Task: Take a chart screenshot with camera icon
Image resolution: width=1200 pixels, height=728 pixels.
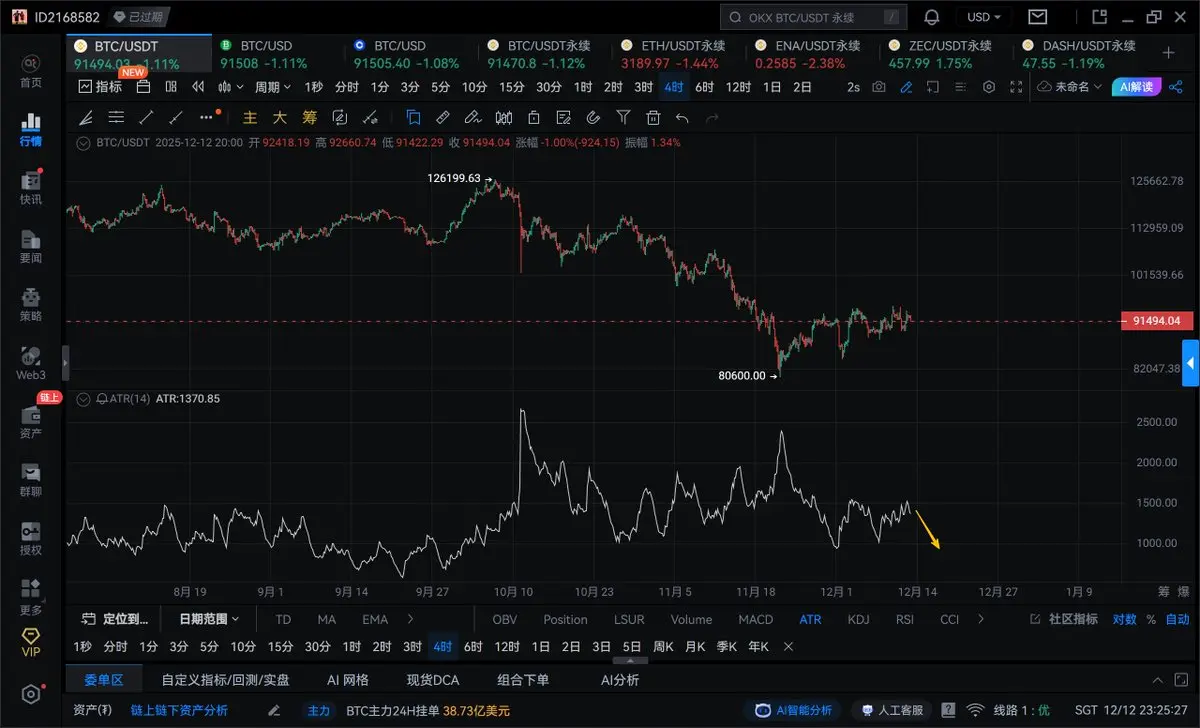Action: (x=878, y=87)
